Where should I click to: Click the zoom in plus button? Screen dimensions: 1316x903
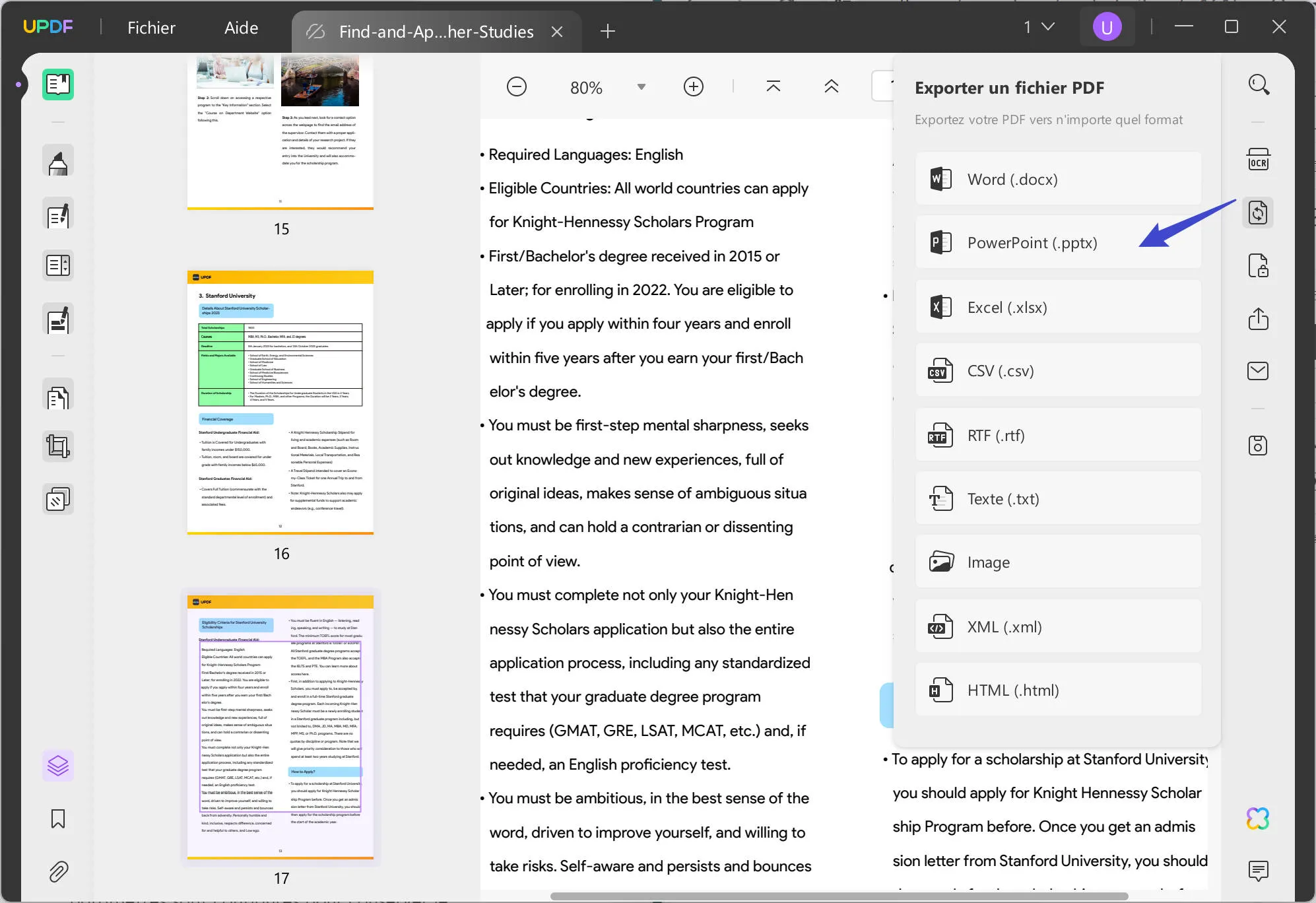(x=693, y=87)
